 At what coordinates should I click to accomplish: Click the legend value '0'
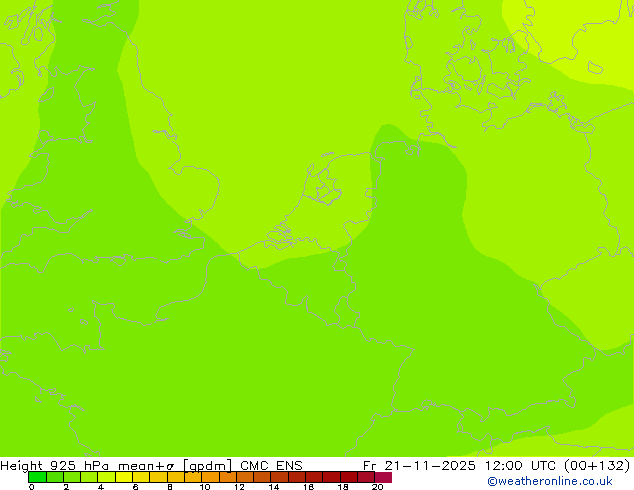tap(32, 487)
